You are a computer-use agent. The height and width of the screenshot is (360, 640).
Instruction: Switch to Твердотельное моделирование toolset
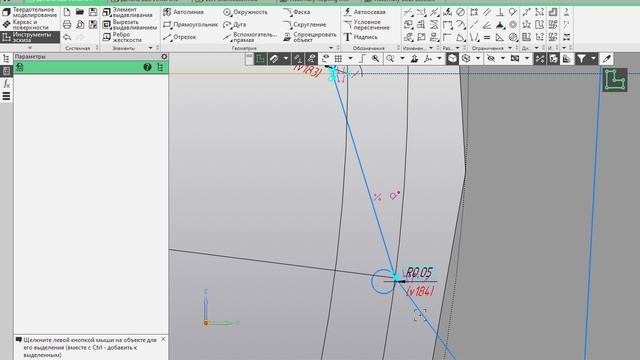[30, 12]
